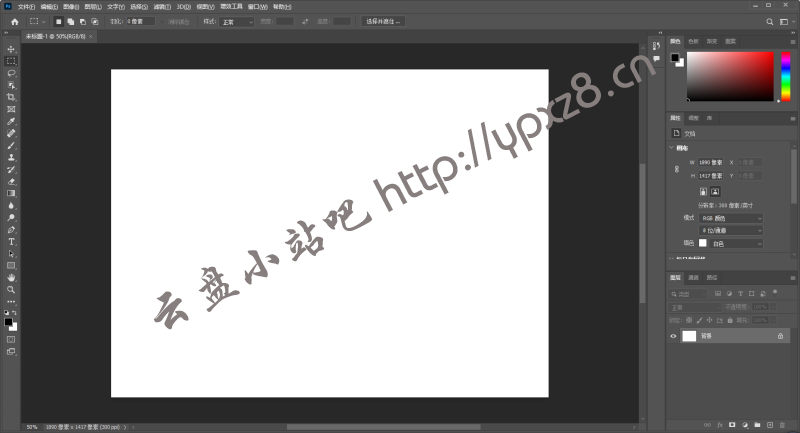Open the Edit Toolbar three-dots menu
This screenshot has width=800, height=433.
pos(11,301)
